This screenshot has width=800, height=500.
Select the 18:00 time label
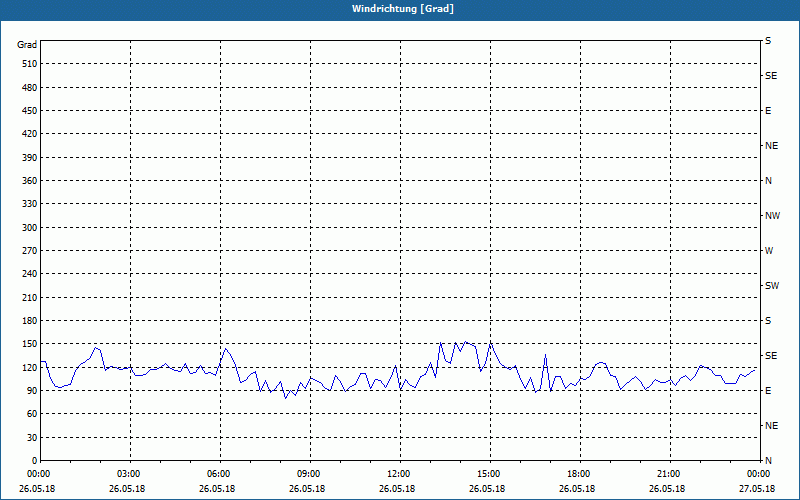(x=579, y=474)
